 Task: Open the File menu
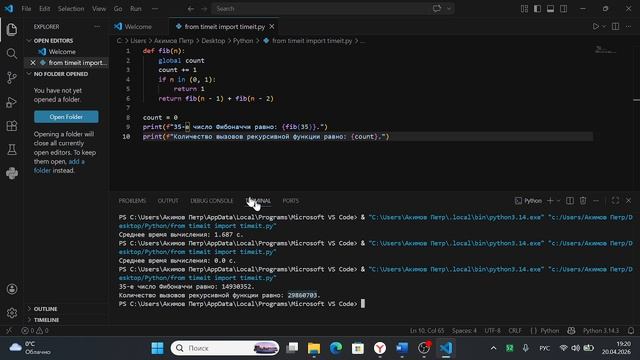pyautogui.click(x=26, y=9)
